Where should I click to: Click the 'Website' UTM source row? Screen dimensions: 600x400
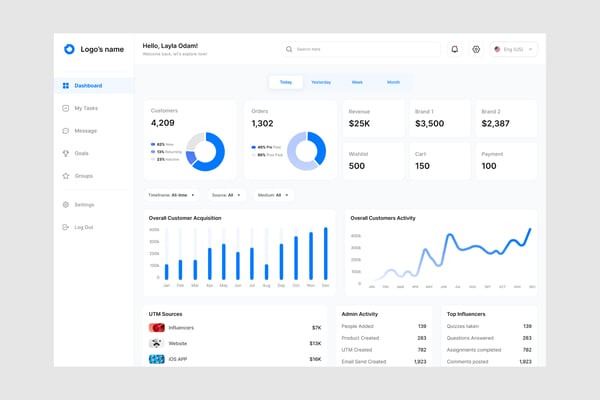(x=235, y=343)
